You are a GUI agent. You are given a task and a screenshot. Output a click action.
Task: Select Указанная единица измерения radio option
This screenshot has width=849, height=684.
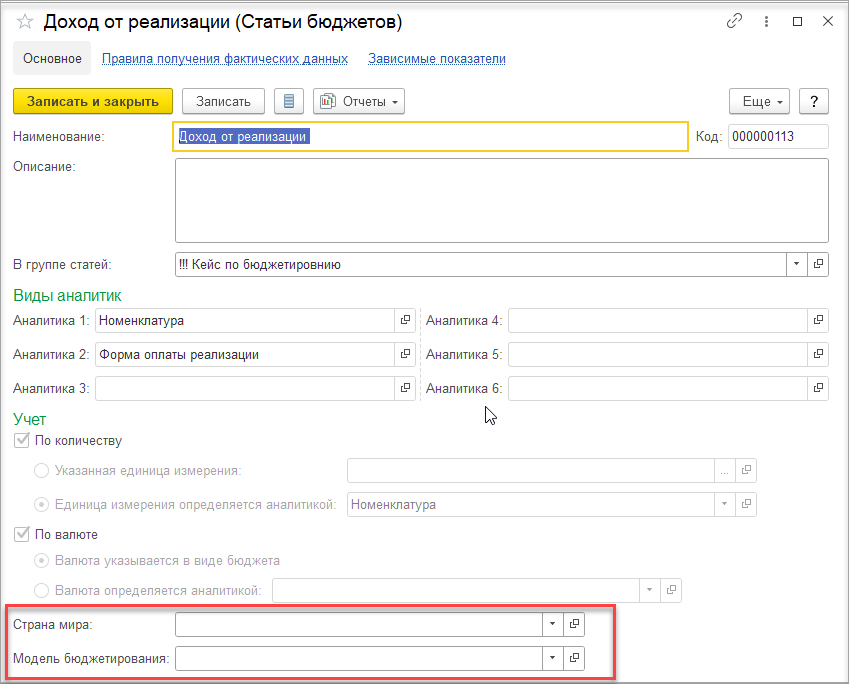[41, 470]
